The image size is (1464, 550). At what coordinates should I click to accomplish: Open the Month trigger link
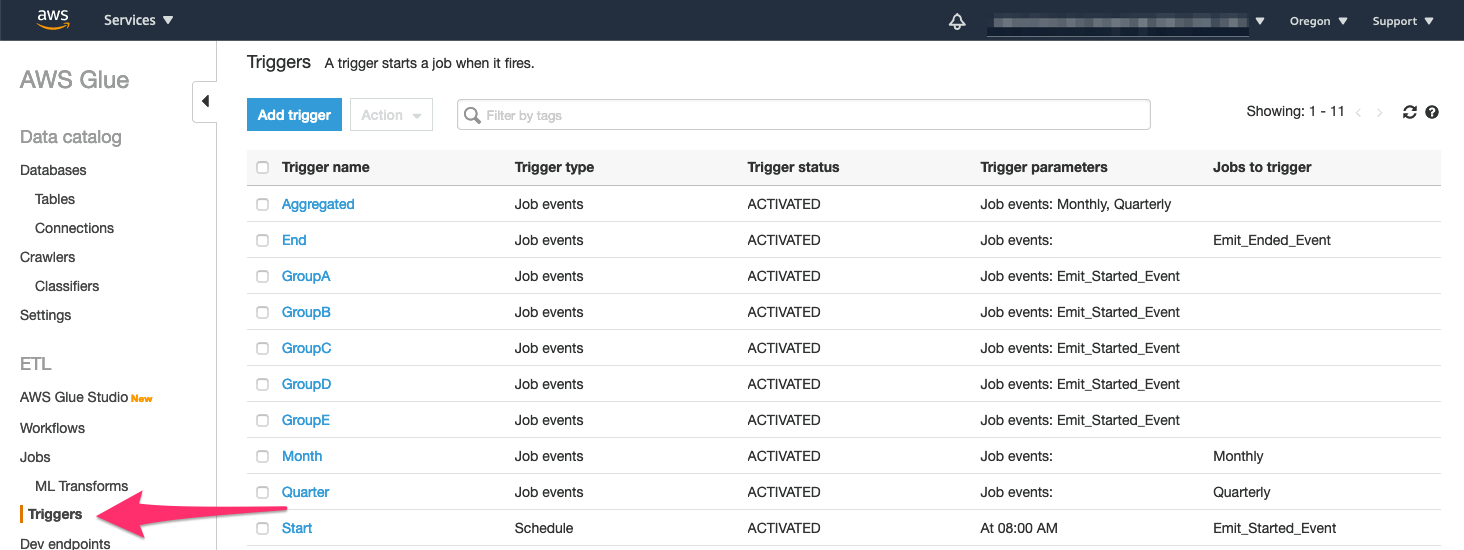click(302, 456)
